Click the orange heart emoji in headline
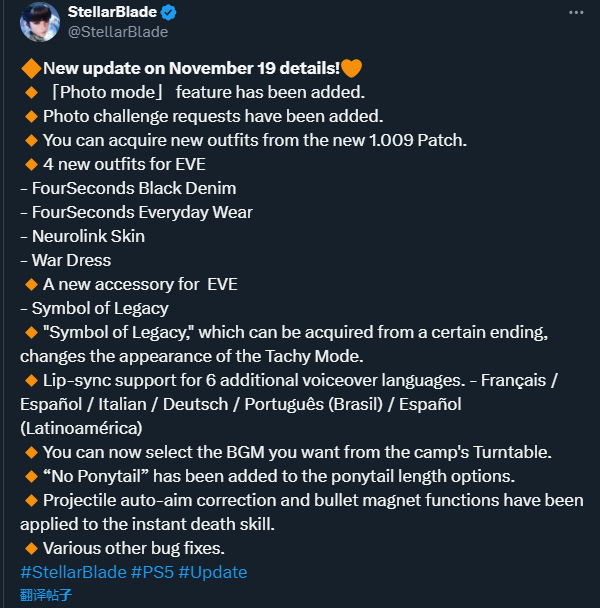600x608 pixels. 351,68
